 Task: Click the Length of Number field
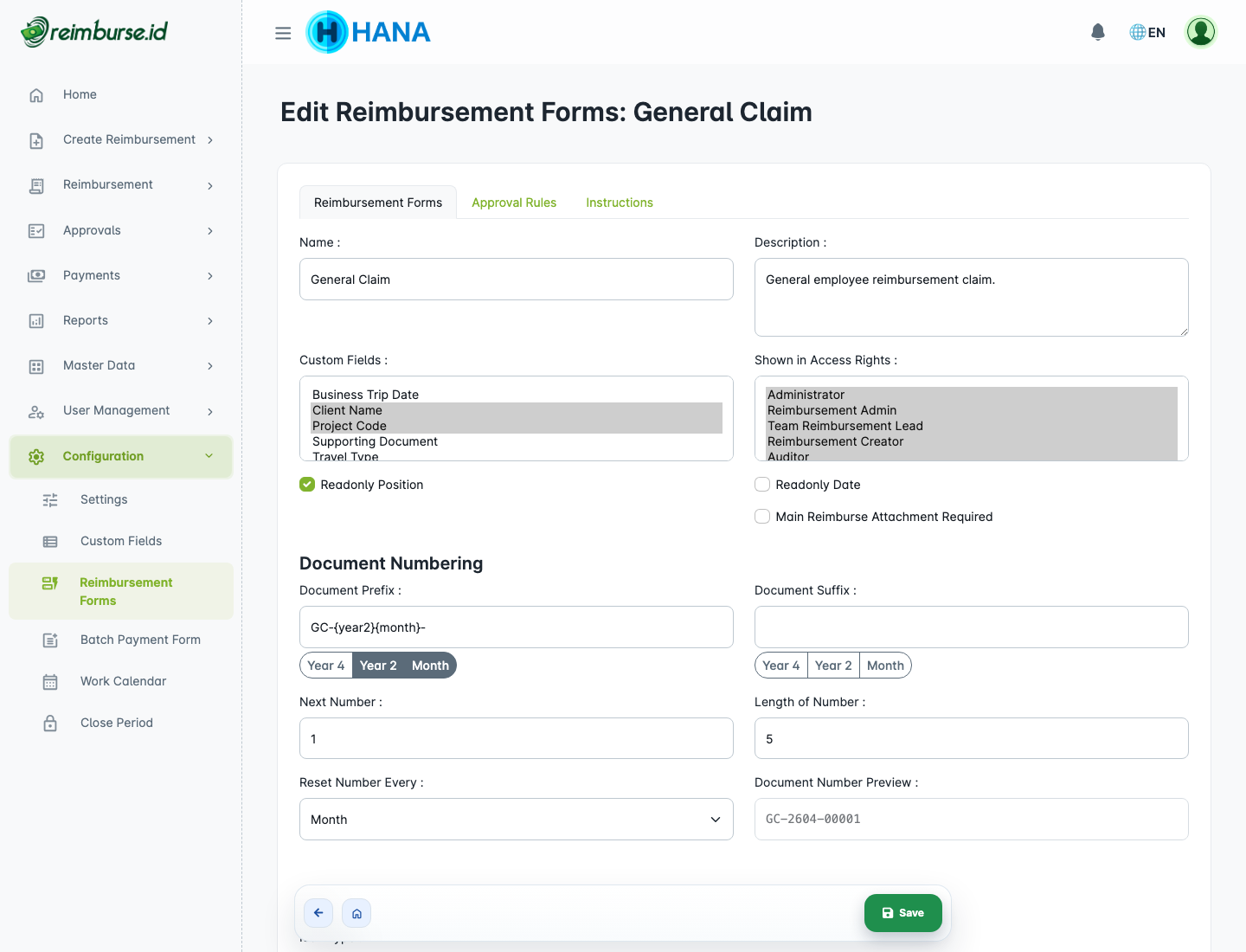971,739
